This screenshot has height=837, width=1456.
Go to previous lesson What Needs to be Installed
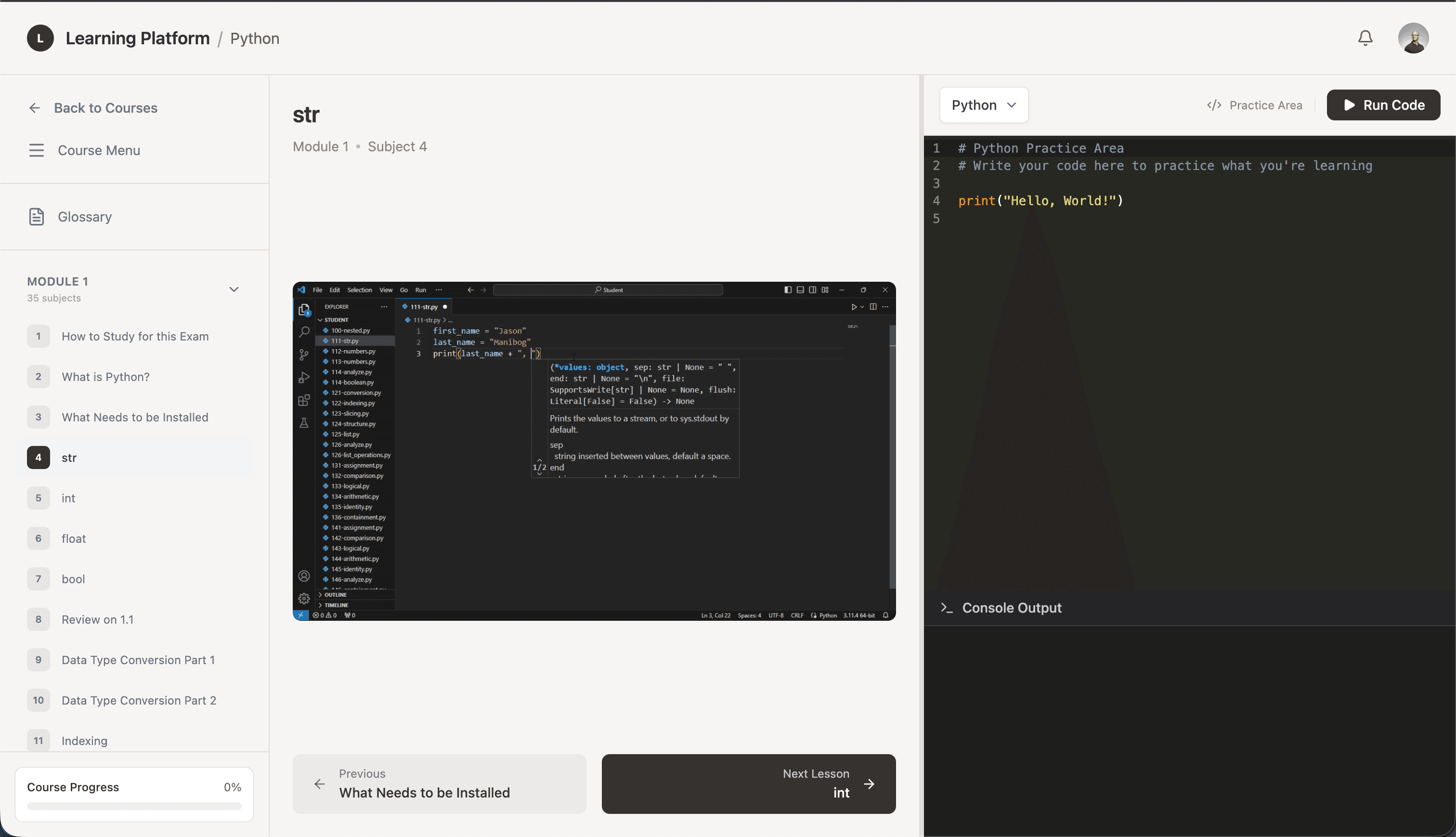[x=439, y=784]
